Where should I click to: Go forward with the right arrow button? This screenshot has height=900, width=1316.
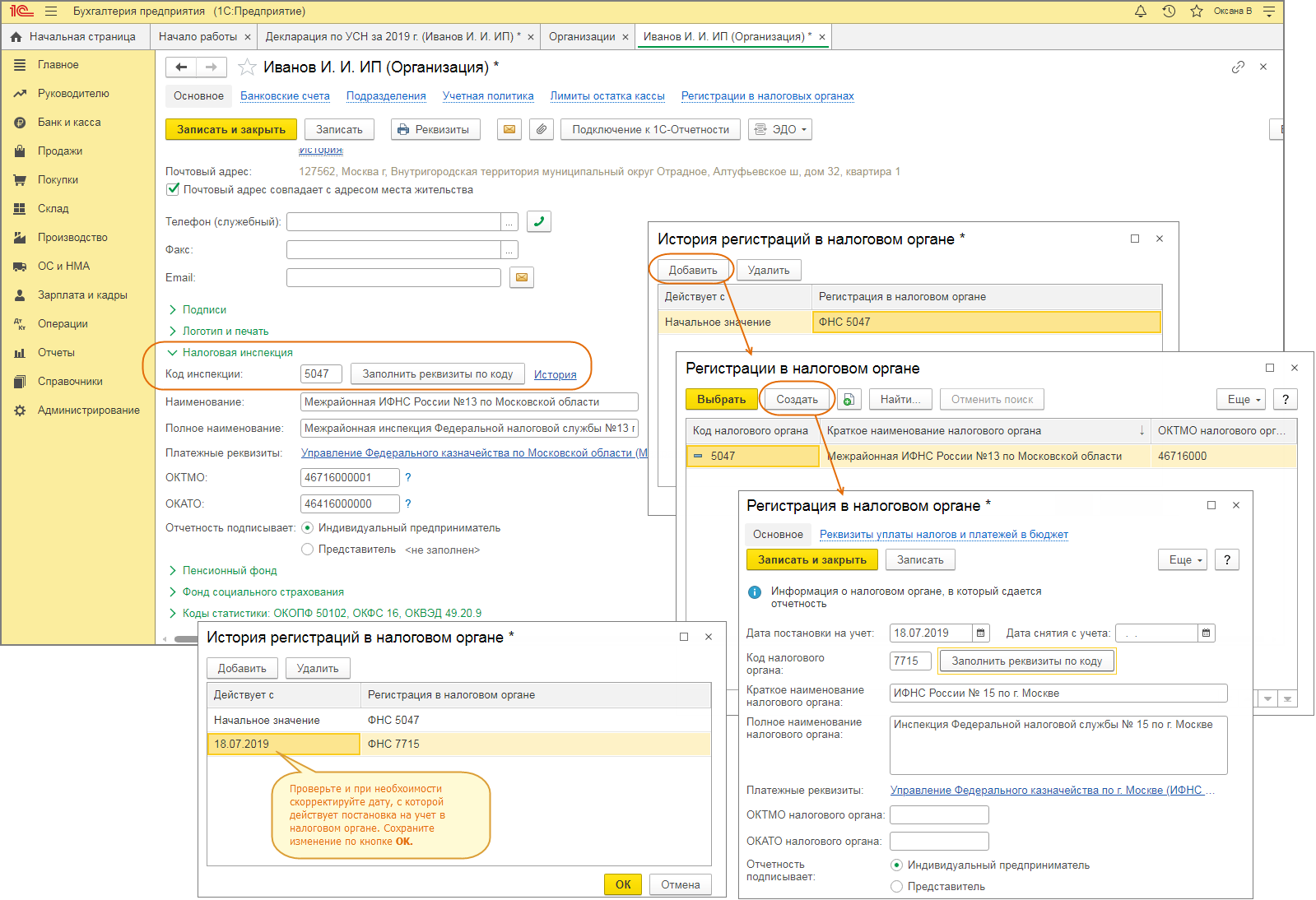tap(212, 67)
